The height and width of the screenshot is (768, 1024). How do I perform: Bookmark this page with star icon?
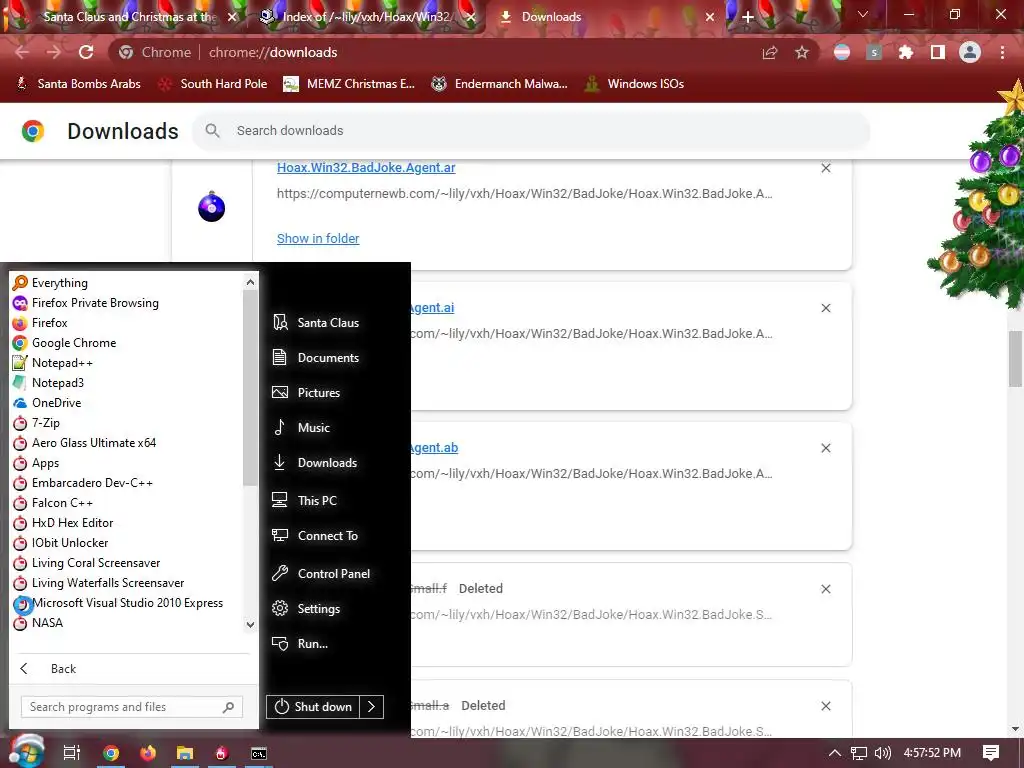point(802,52)
